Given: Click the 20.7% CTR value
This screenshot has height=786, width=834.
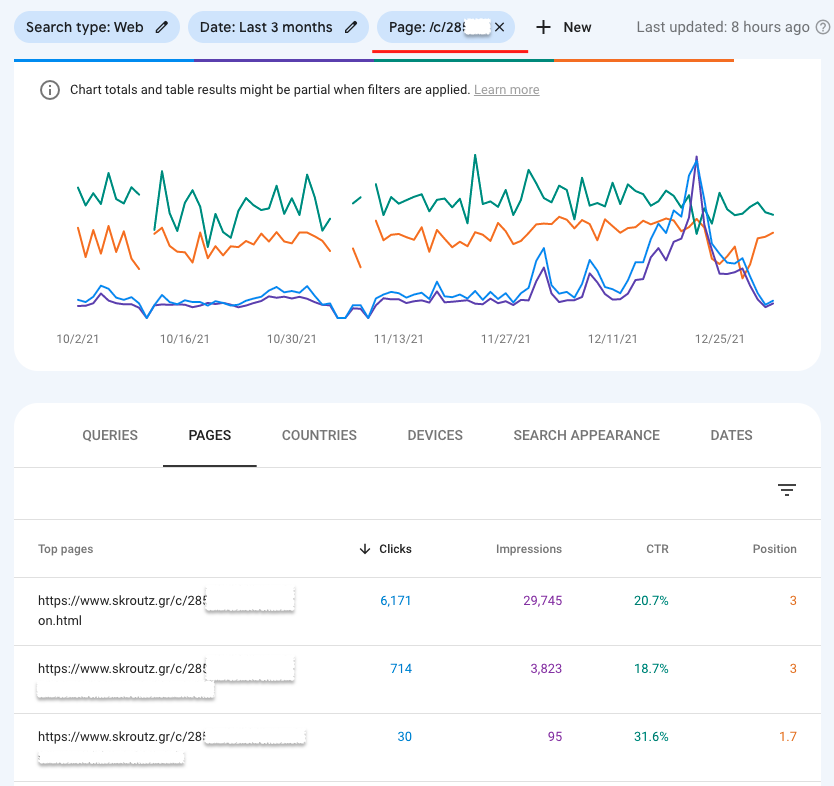Looking at the screenshot, I should tap(651, 601).
